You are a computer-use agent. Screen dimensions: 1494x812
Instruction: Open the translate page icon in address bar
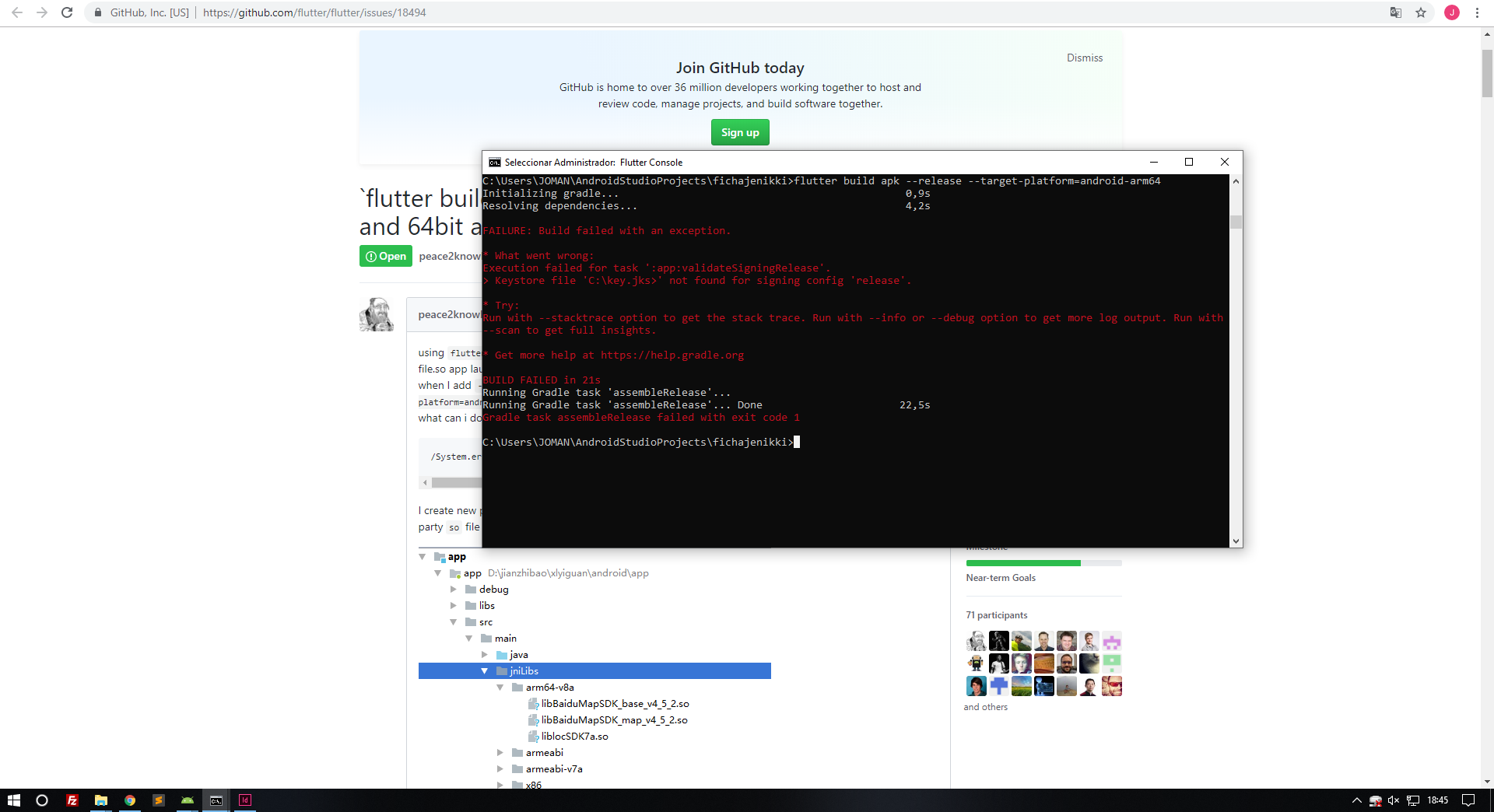1396,12
